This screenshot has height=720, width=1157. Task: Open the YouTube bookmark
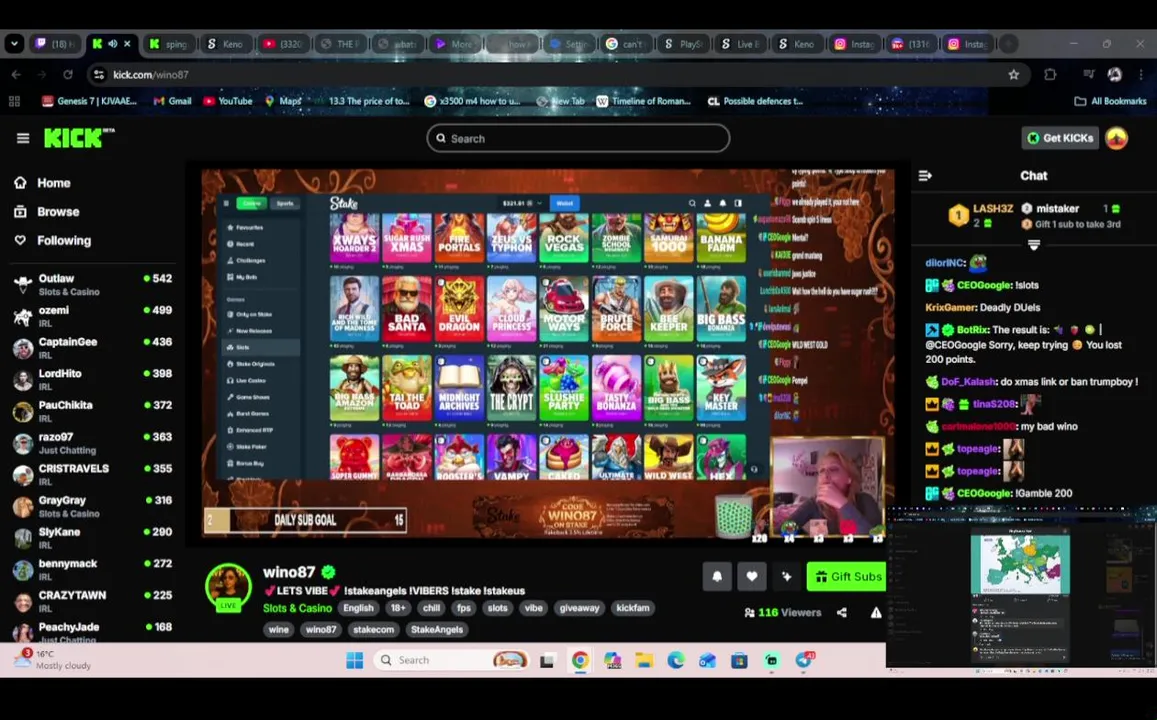[228, 101]
